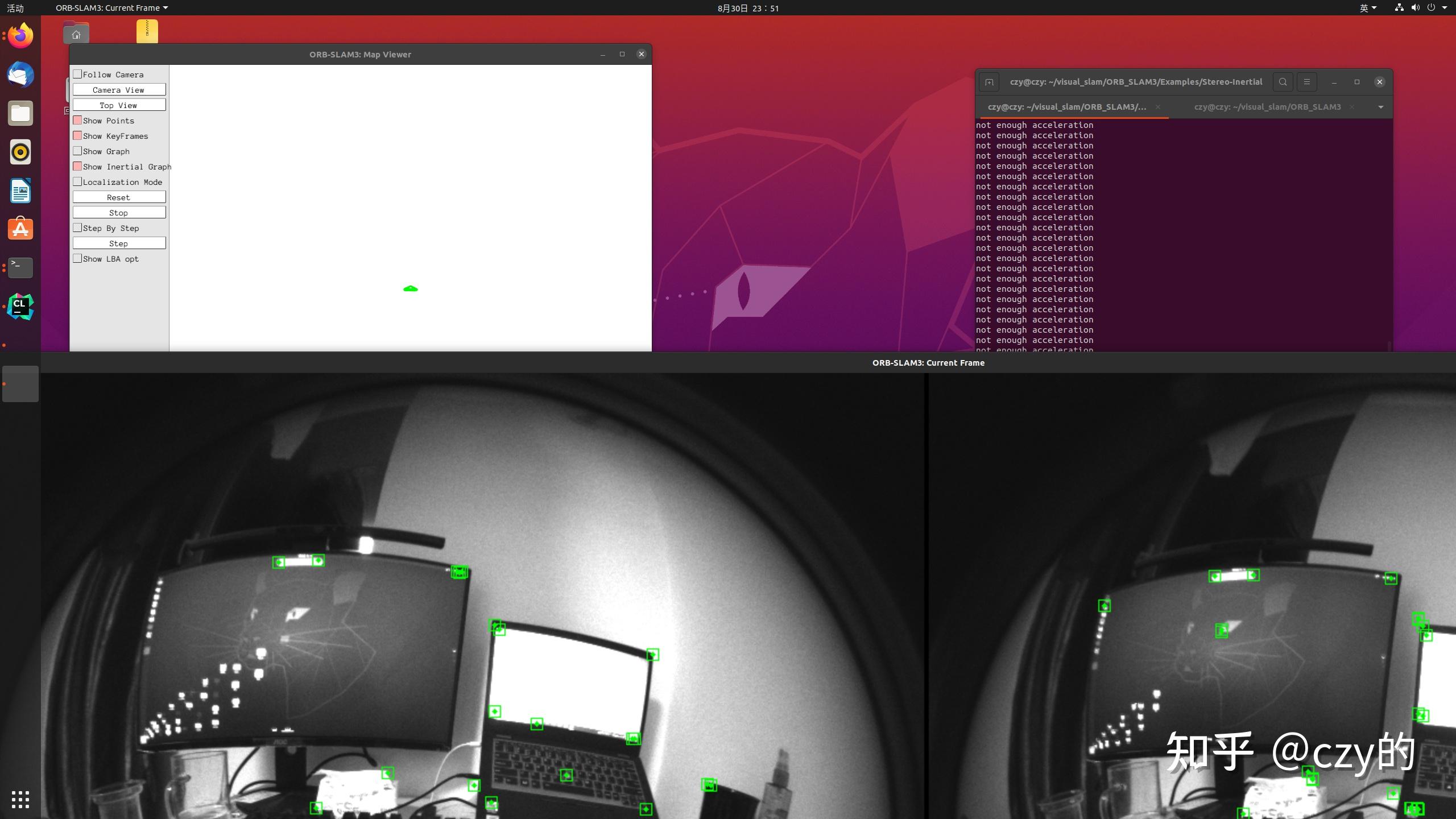This screenshot has width=1456, height=819.
Task: Open Rhythmbox music player icon
Action: [x=20, y=152]
